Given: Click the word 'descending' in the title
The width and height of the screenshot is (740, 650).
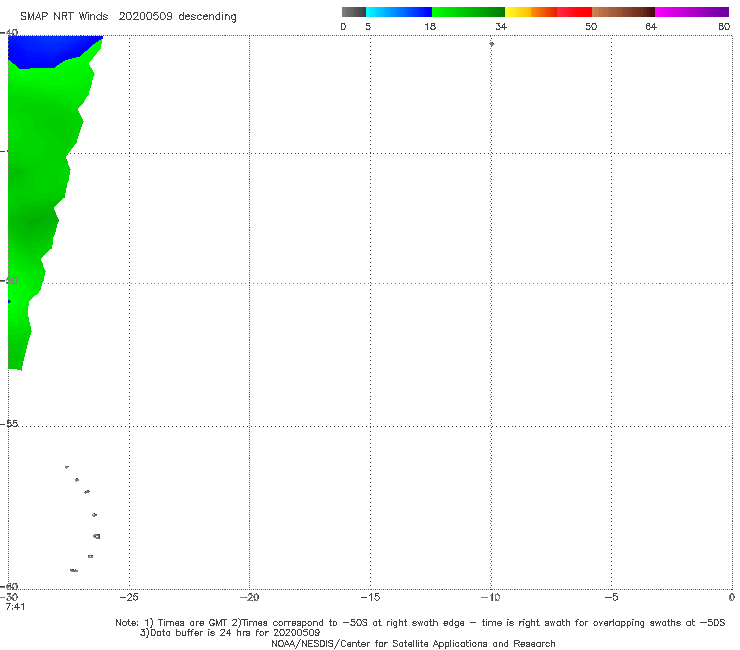Looking at the screenshot, I should pos(207,17).
